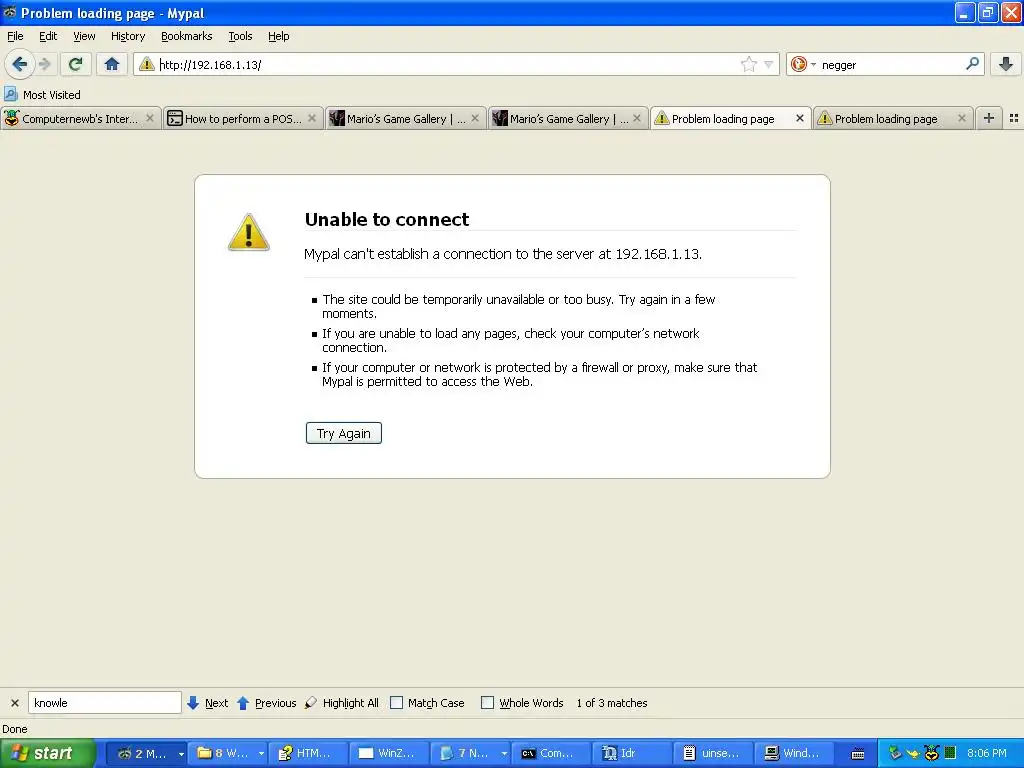Open the Help menu
Image resolution: width=1024 pixels, height=768 pixels.
pos(279,36)
